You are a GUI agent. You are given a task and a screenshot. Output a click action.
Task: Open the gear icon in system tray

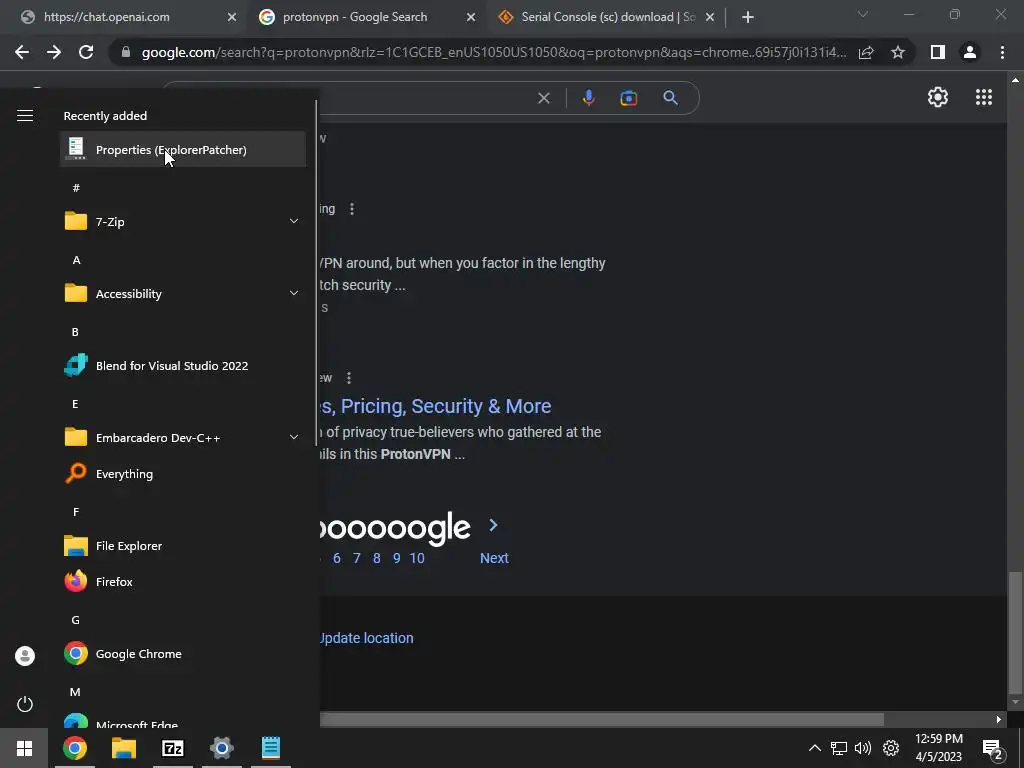pyautogui.click(x=891, y=748)
